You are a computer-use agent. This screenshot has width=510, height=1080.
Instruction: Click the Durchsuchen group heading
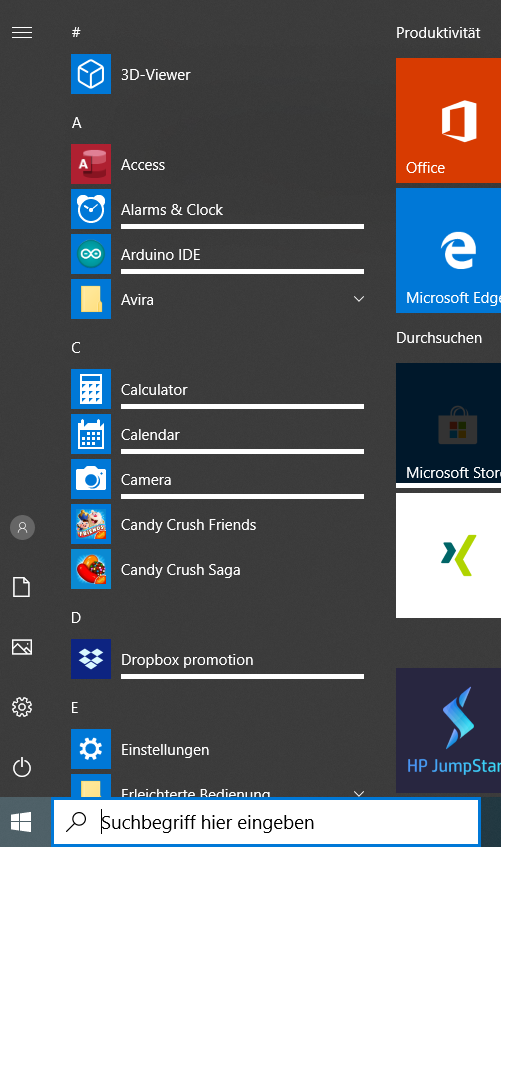439,338
